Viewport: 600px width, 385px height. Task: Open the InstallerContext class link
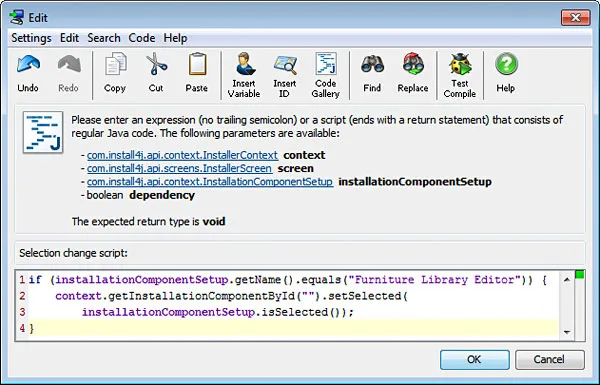(x=182, y=155)
